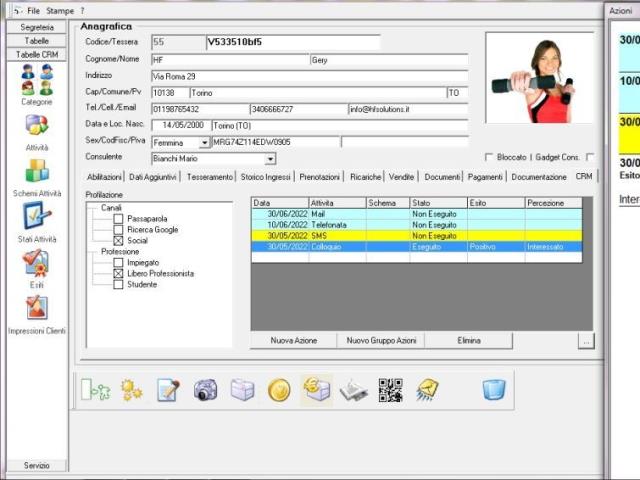Image resolution: width=640 pixels, height=480 pixels.
Task: Click the Nuovo Gruppo Azioni button
Action: (381, 340)
